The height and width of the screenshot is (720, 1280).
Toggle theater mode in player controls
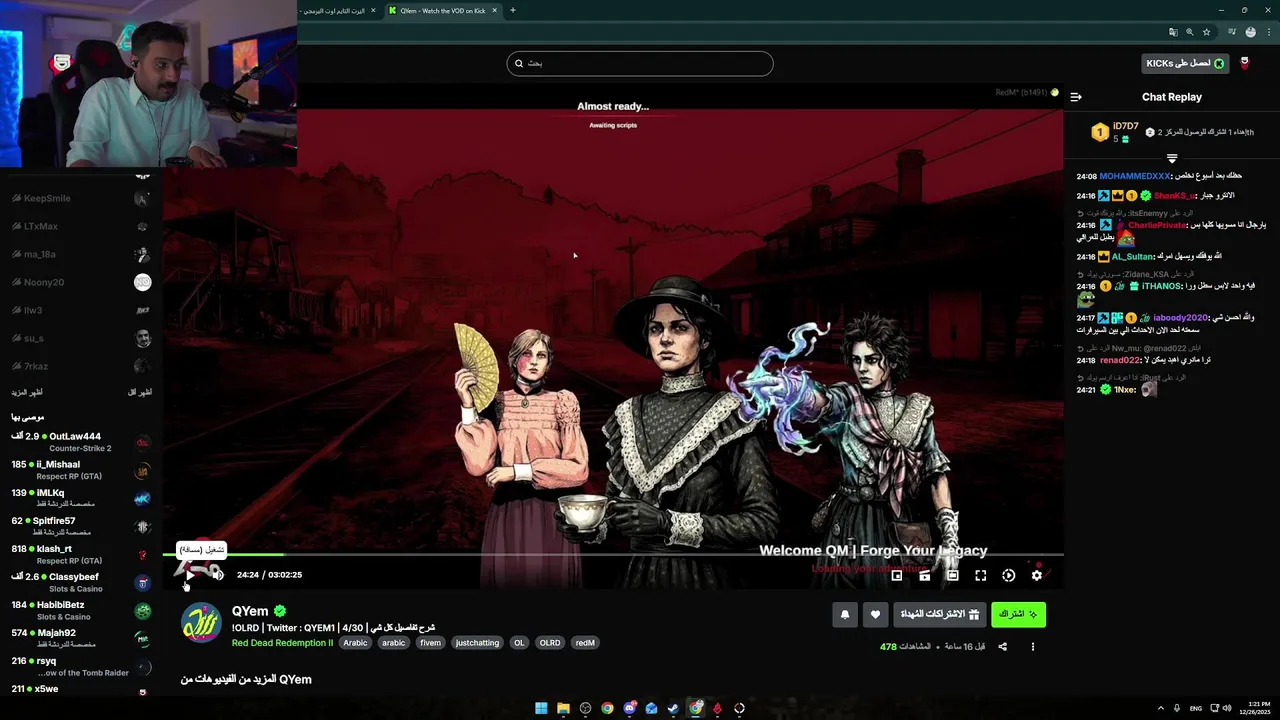coord(953,575)
